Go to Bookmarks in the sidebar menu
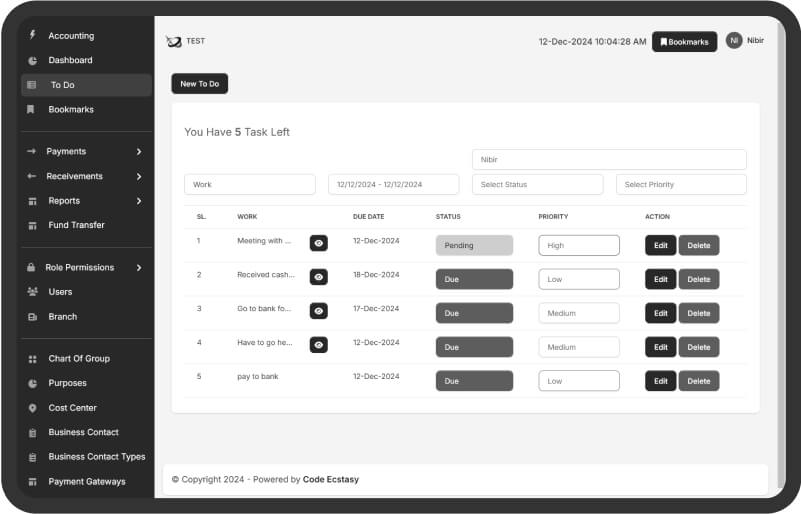This screenshot has height=514, width=801. 71,110
